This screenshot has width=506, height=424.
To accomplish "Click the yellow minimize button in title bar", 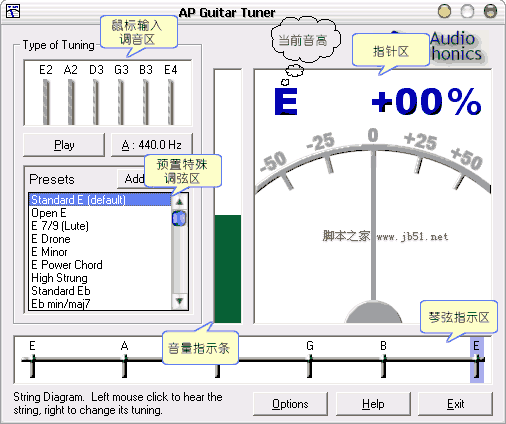I will click(x=444, y=11).
